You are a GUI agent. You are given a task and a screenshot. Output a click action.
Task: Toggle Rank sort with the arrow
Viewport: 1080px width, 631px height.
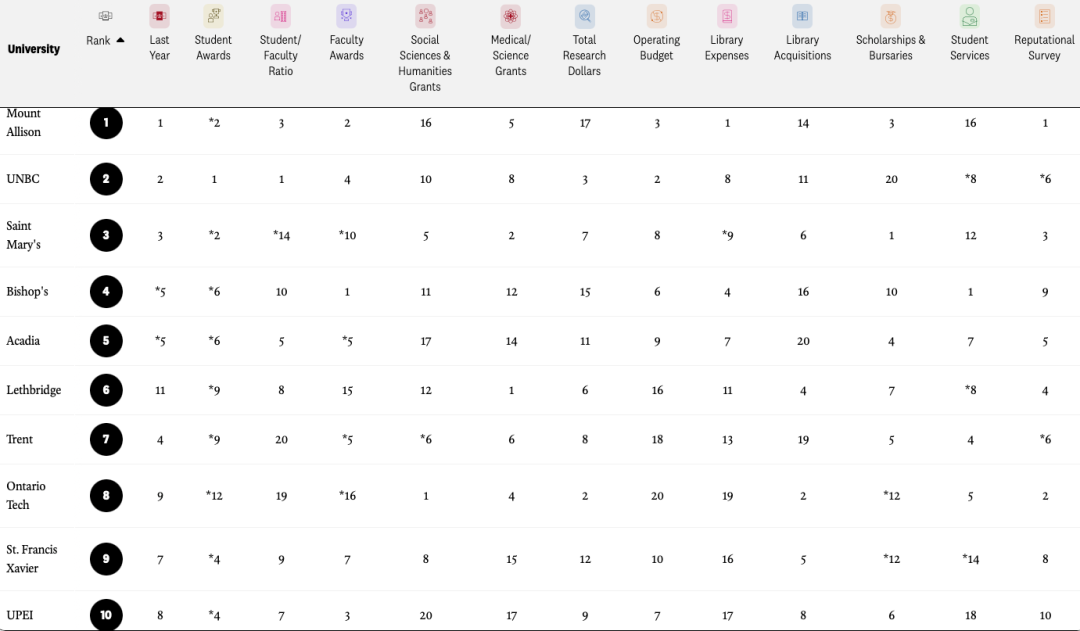click(121, 40)
